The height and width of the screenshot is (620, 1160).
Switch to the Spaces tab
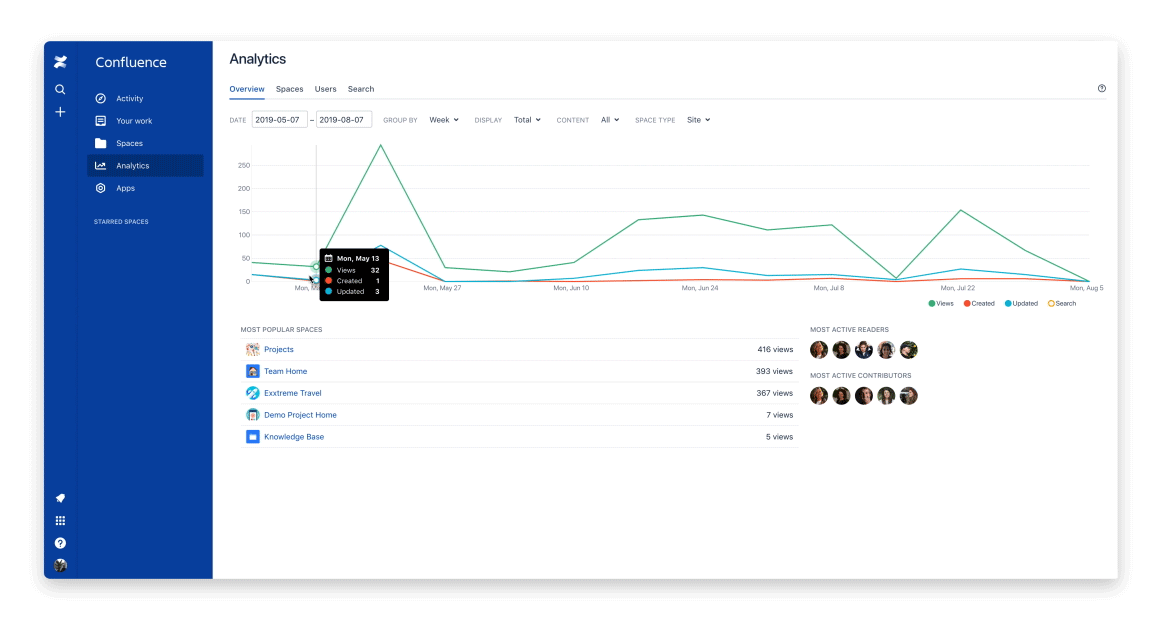point(289,89)
